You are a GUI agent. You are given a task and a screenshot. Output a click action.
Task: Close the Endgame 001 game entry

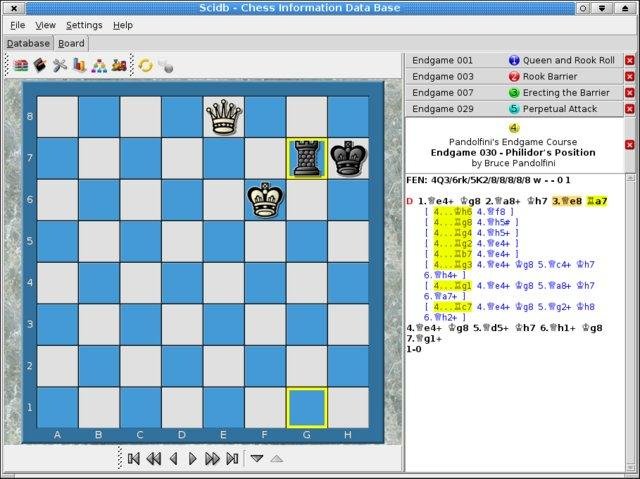[x=629, y=60]
